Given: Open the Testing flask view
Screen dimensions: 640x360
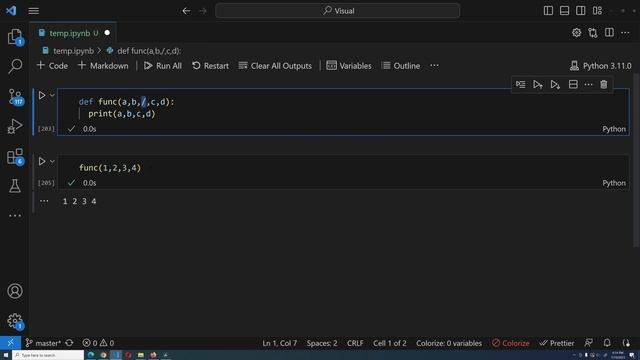Looking at the screenshot, I should [x=15, y=186].
